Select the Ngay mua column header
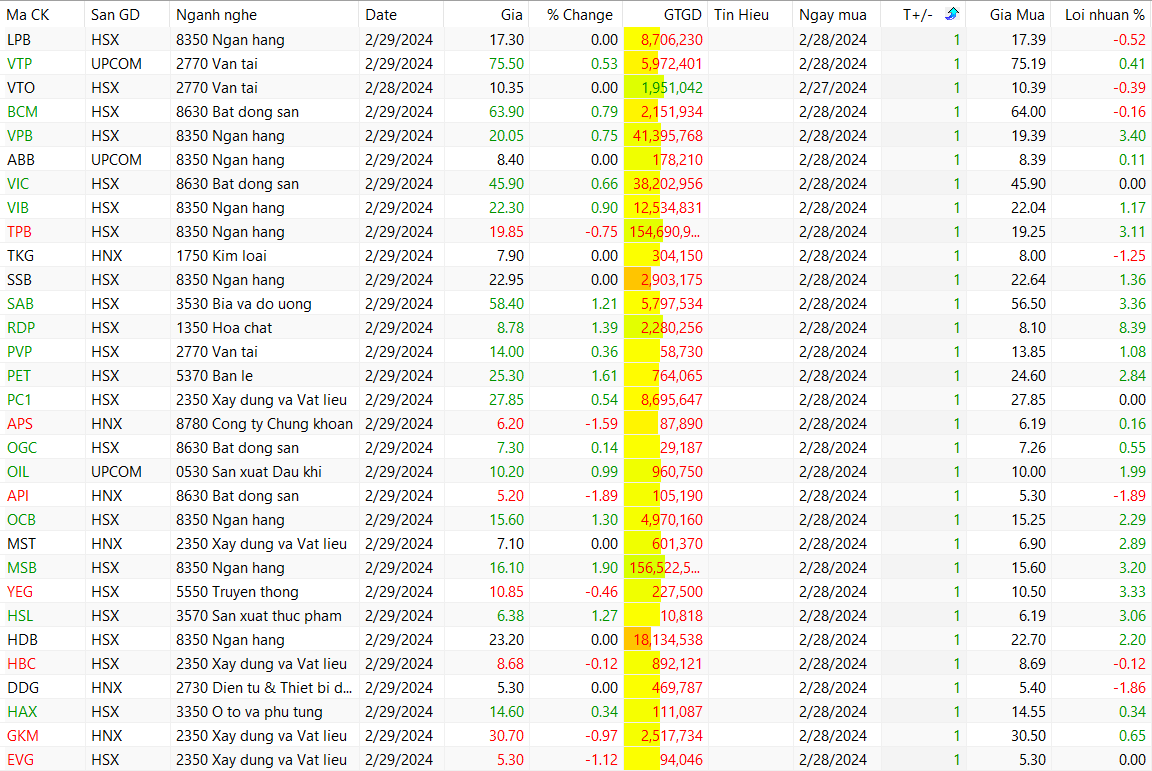The width and height of the screenshot is (1152, 771). pyautogui.click(x=833, y=15)
